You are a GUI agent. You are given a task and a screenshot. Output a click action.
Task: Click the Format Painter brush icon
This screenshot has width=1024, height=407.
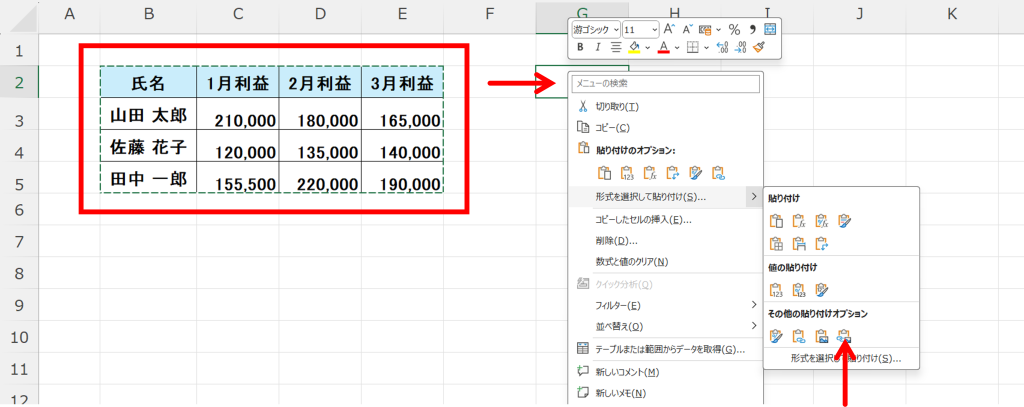click(x=759, y=47)
